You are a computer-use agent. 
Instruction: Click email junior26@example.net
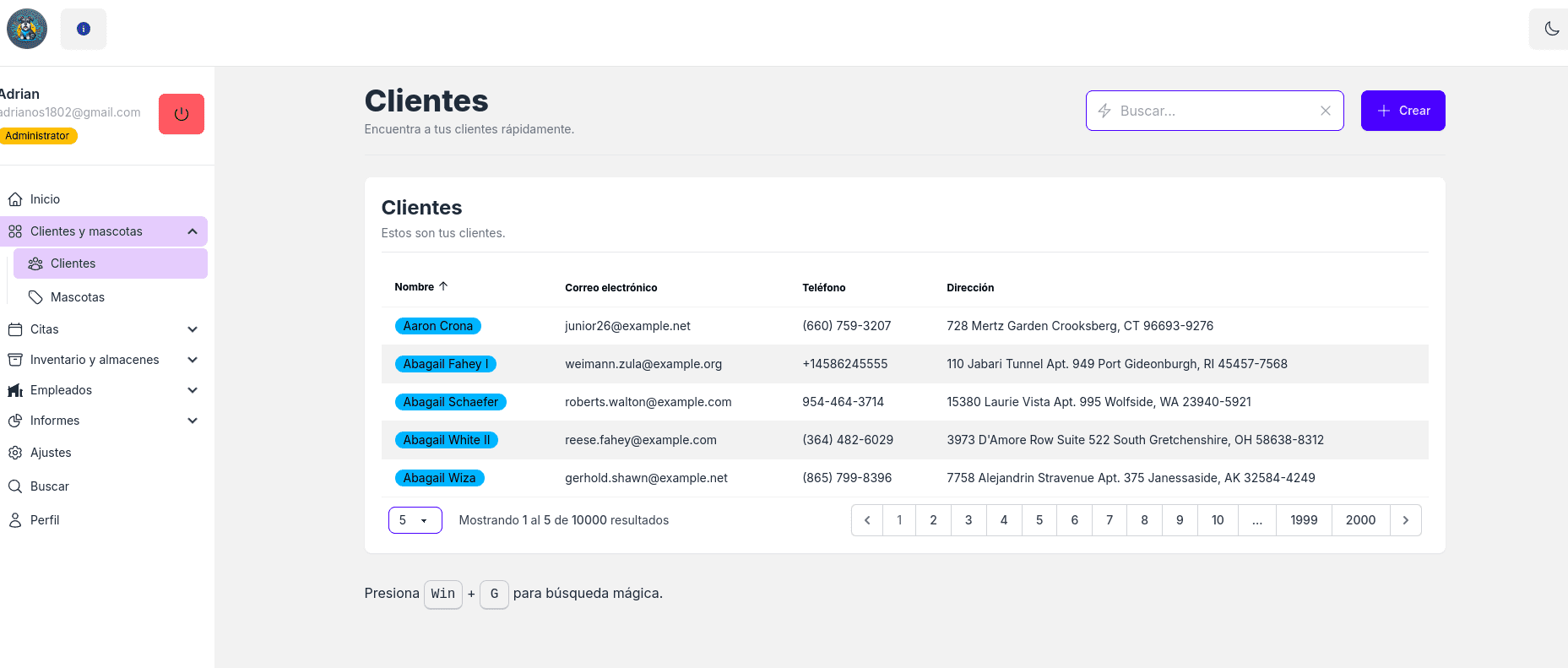tap(627, 326)
